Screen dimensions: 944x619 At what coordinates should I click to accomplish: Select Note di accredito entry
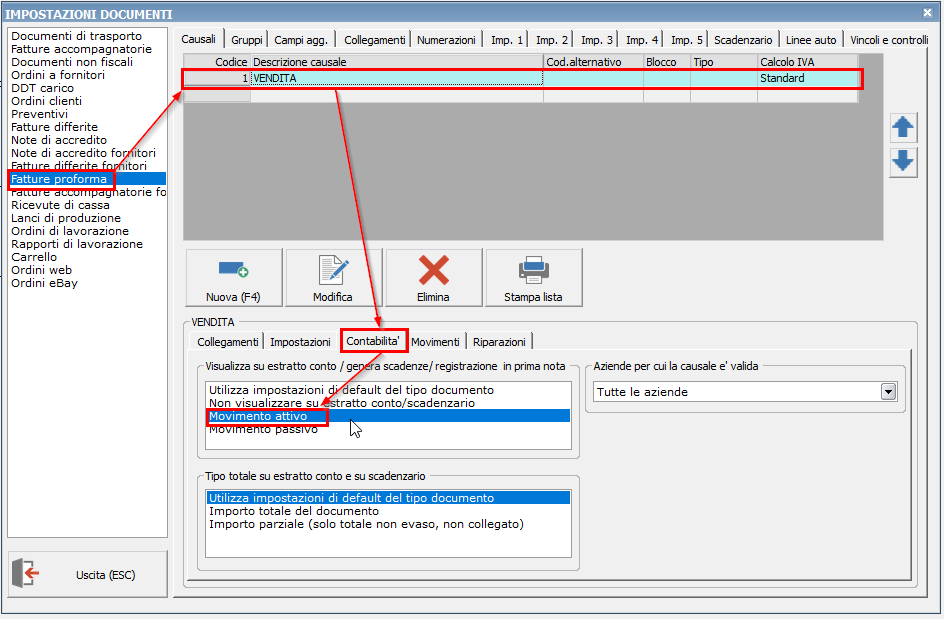(x=58, y=140)
